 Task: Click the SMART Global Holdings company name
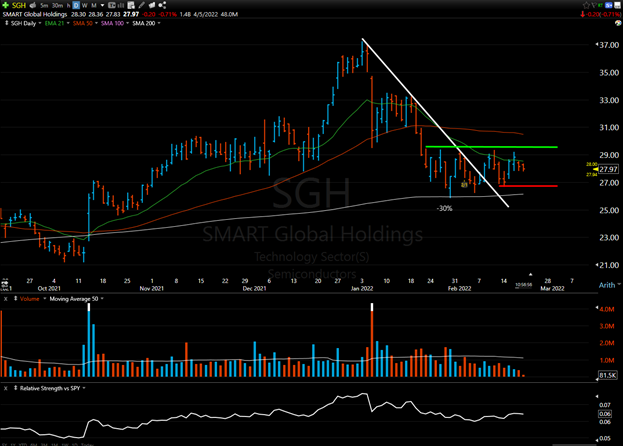click(x=35, y=14)
